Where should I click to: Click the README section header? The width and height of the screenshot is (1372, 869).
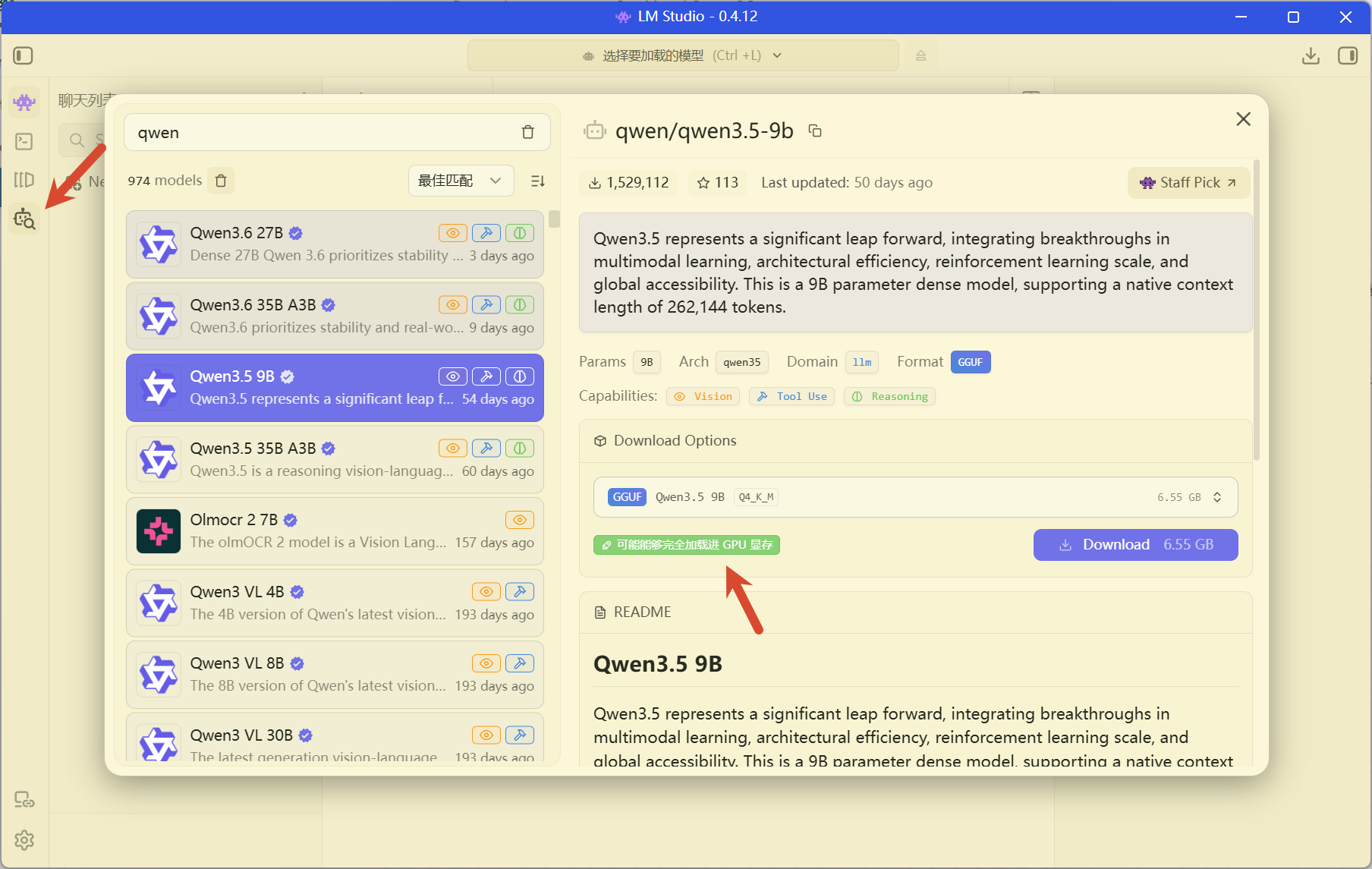[x=915, y=612]
